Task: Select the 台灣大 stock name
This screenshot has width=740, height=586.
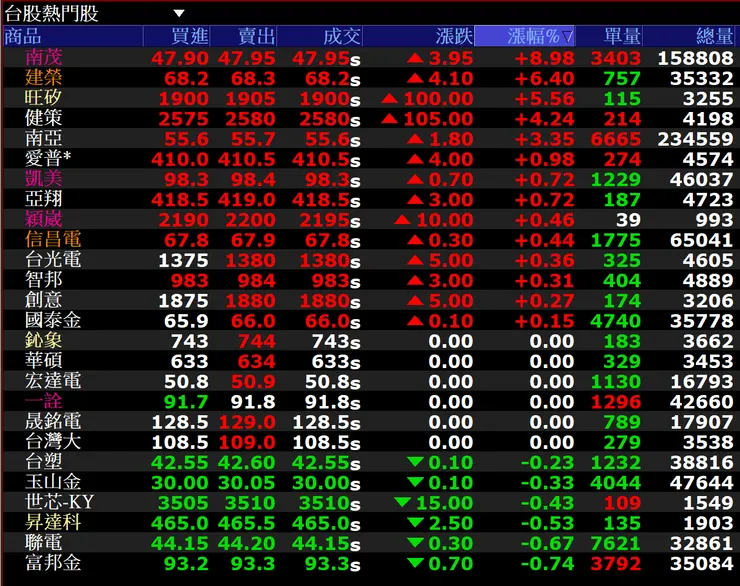Action: tap(53, 442)
